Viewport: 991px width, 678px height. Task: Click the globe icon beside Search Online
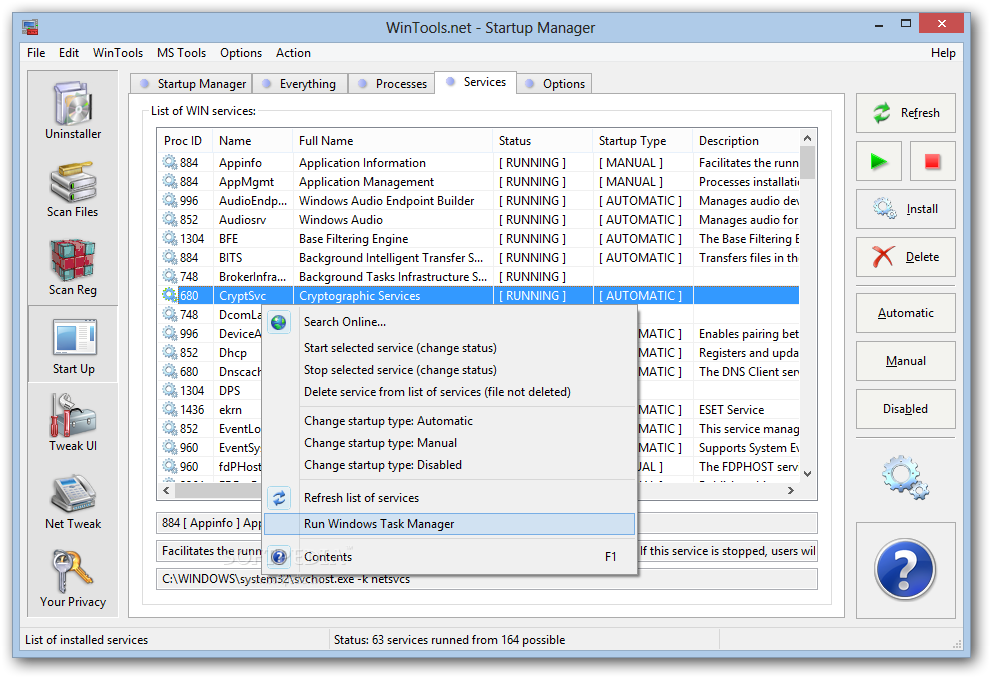279,322
